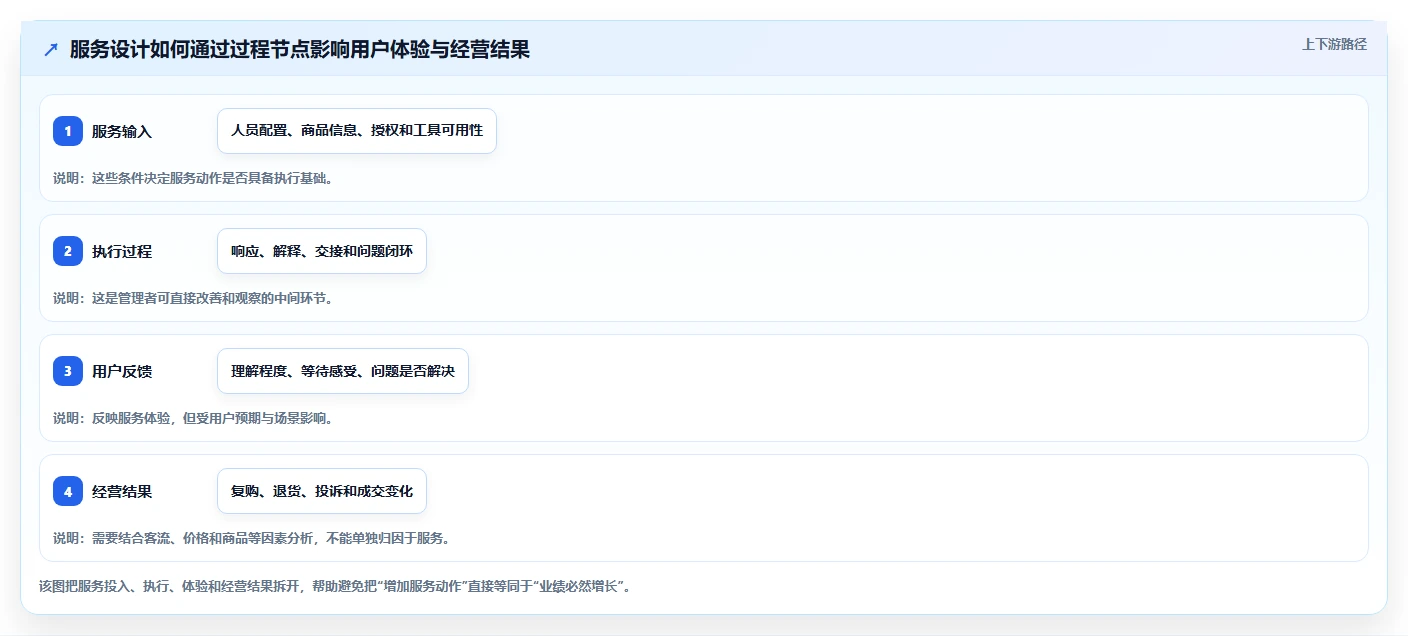The width and height of the screenshot is (1408, 636).
Task: Click the arrow icon beside the title
Action: click(x=51, y=49)
